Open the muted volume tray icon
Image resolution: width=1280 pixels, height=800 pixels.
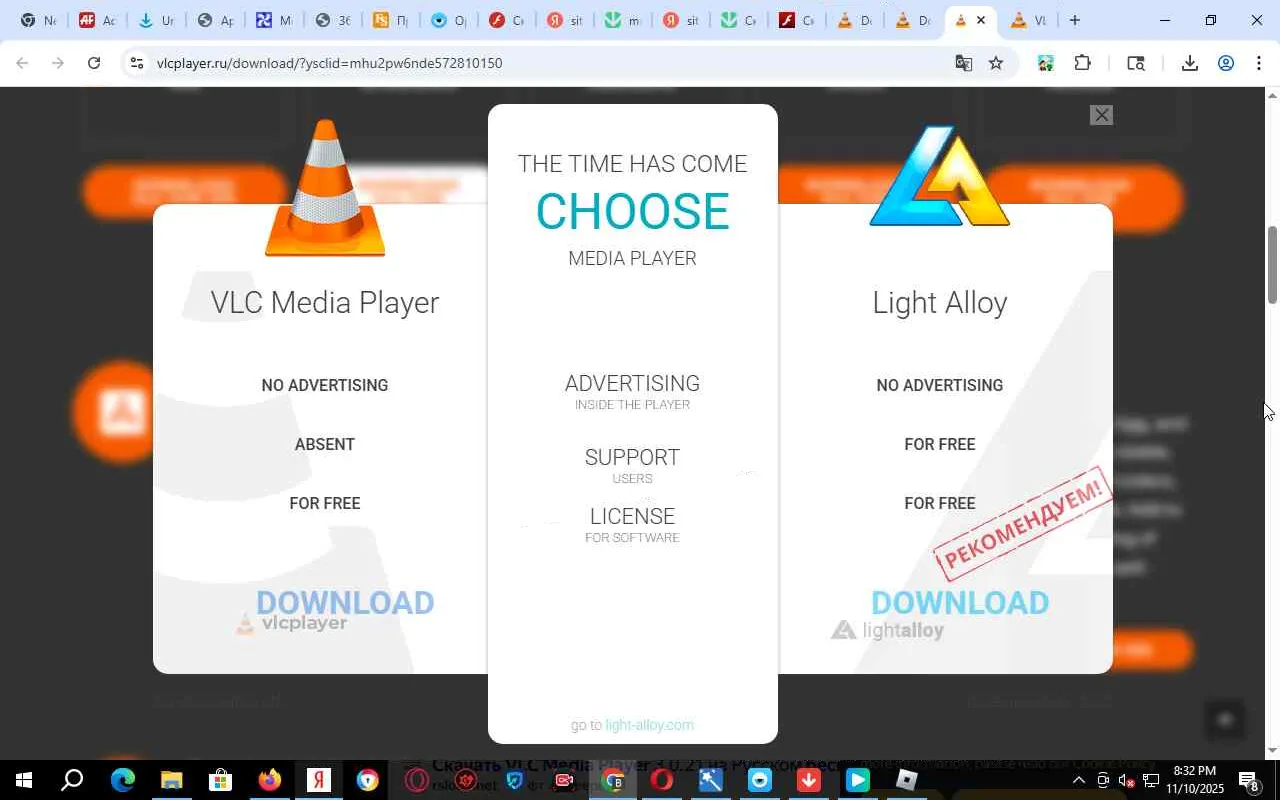click(x=1126, y=780)
